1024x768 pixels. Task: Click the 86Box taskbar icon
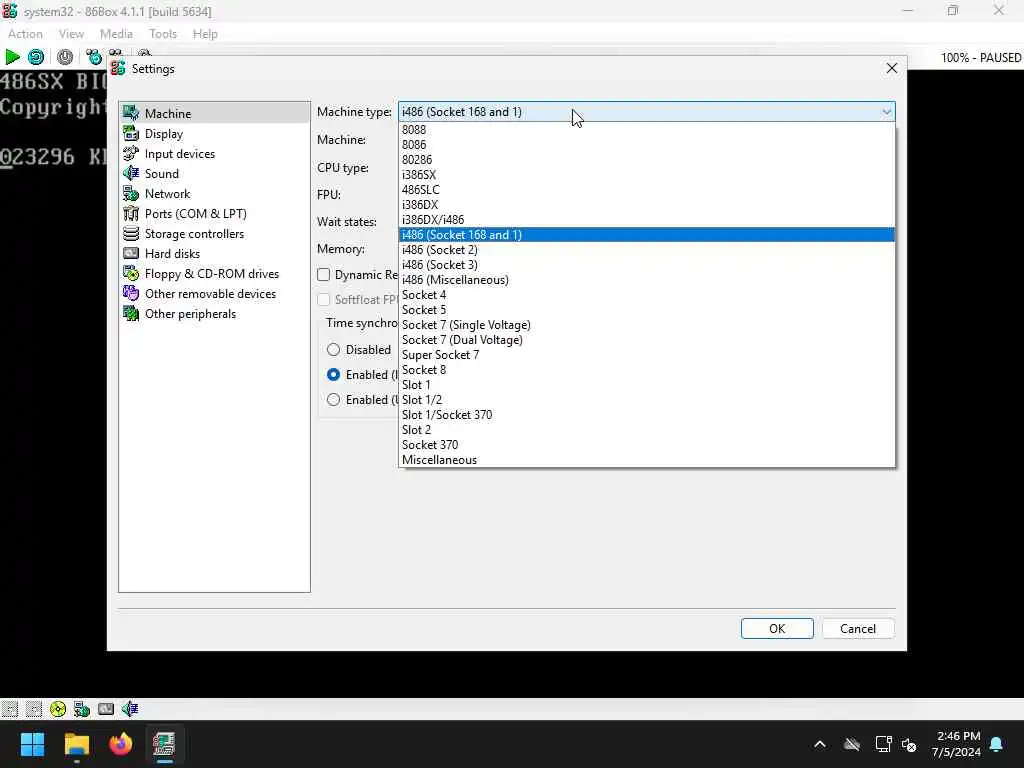pyautogui.click(x=165, y=744)
